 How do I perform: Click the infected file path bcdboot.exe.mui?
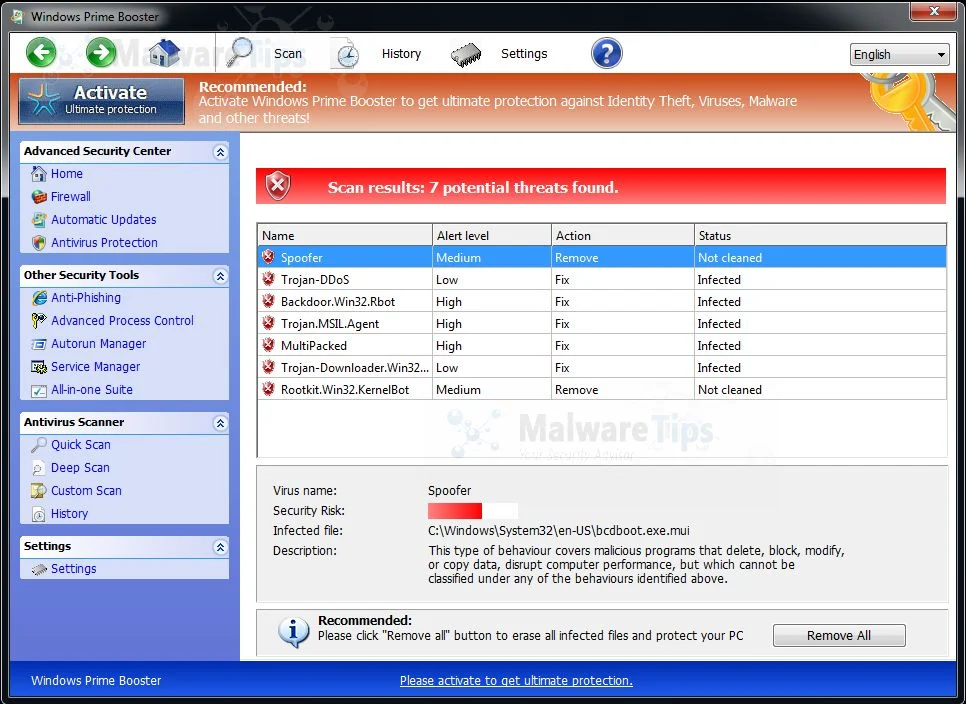[x=559, y=530]
